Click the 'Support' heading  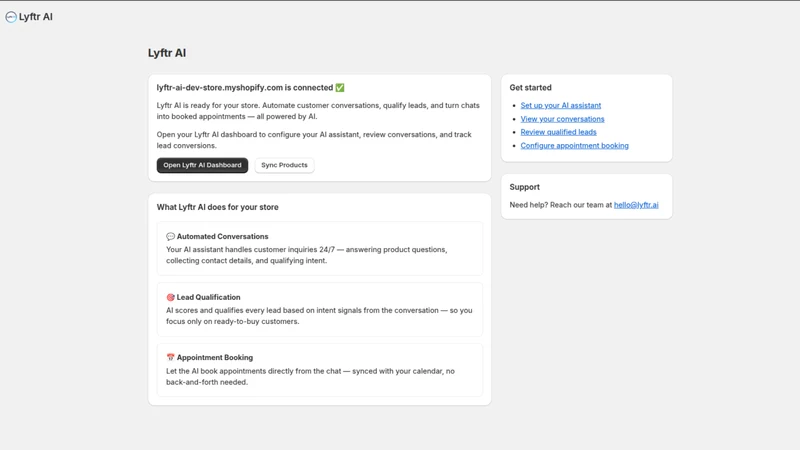[524, 187]
